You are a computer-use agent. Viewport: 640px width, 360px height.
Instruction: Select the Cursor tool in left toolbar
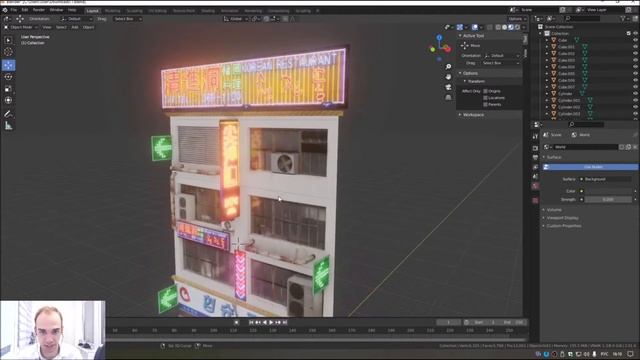pyautogui.click(x=8, y=52)
